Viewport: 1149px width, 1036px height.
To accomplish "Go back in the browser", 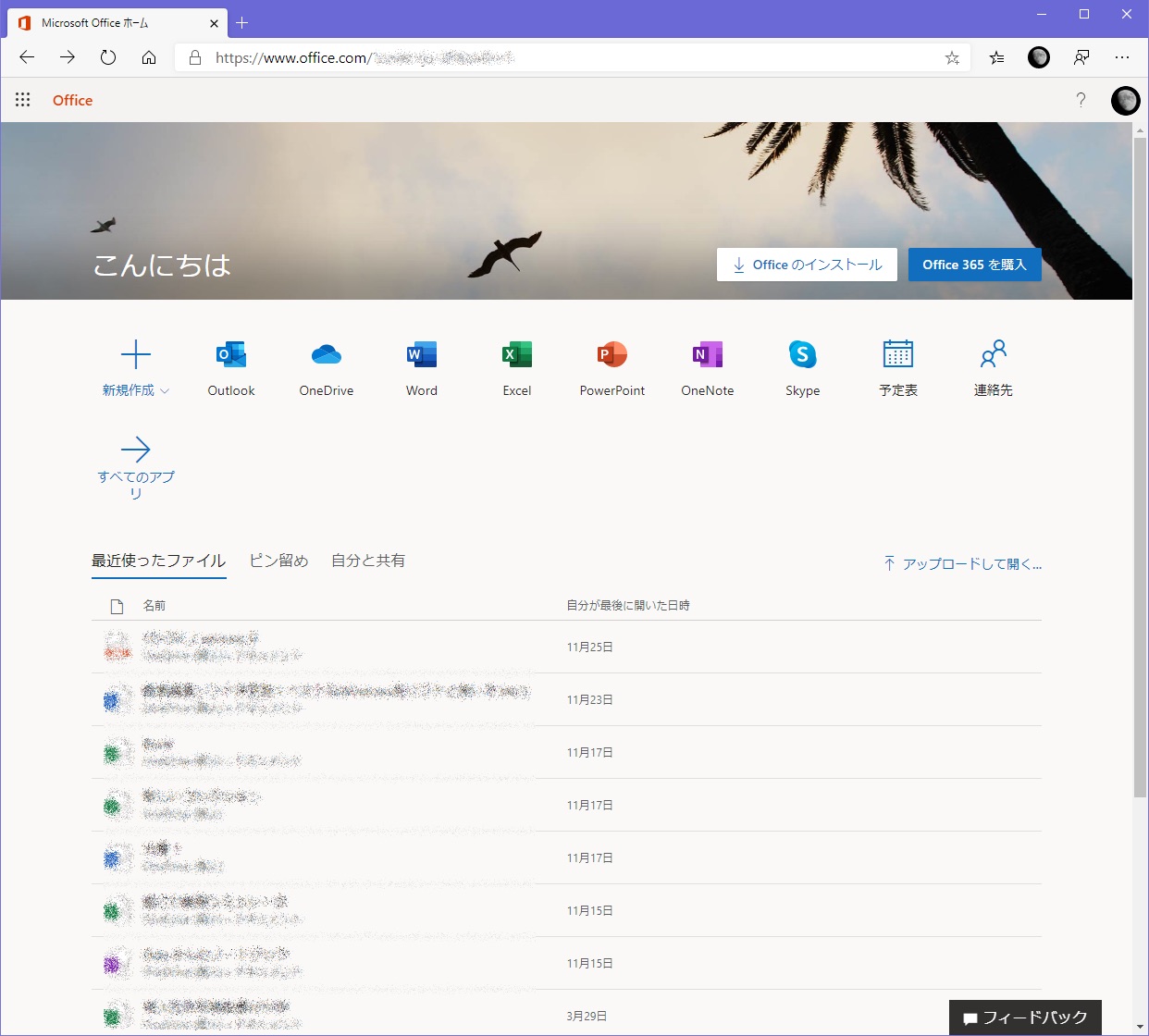I will 27,57.
